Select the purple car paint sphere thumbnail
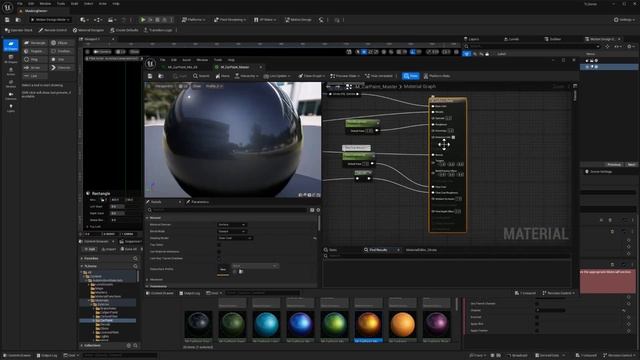 tap(436, 324)
